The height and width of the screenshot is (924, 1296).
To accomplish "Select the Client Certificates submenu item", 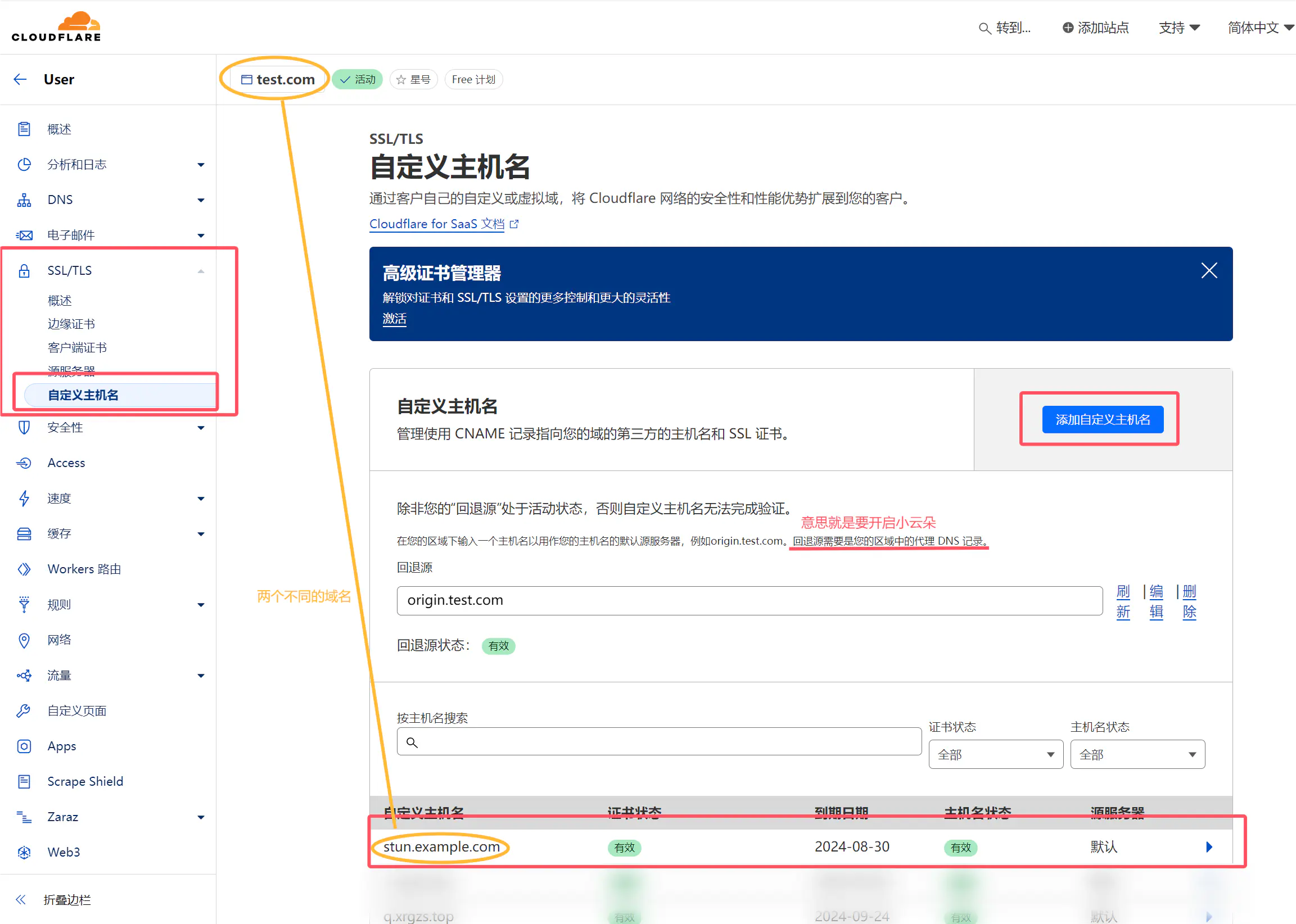I will [77, 348].
